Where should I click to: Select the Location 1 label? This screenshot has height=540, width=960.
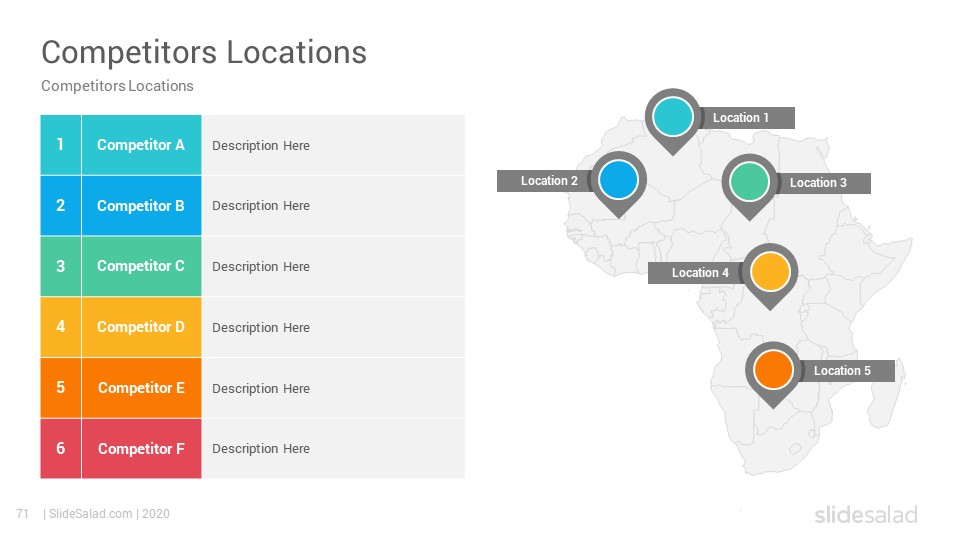746,118
